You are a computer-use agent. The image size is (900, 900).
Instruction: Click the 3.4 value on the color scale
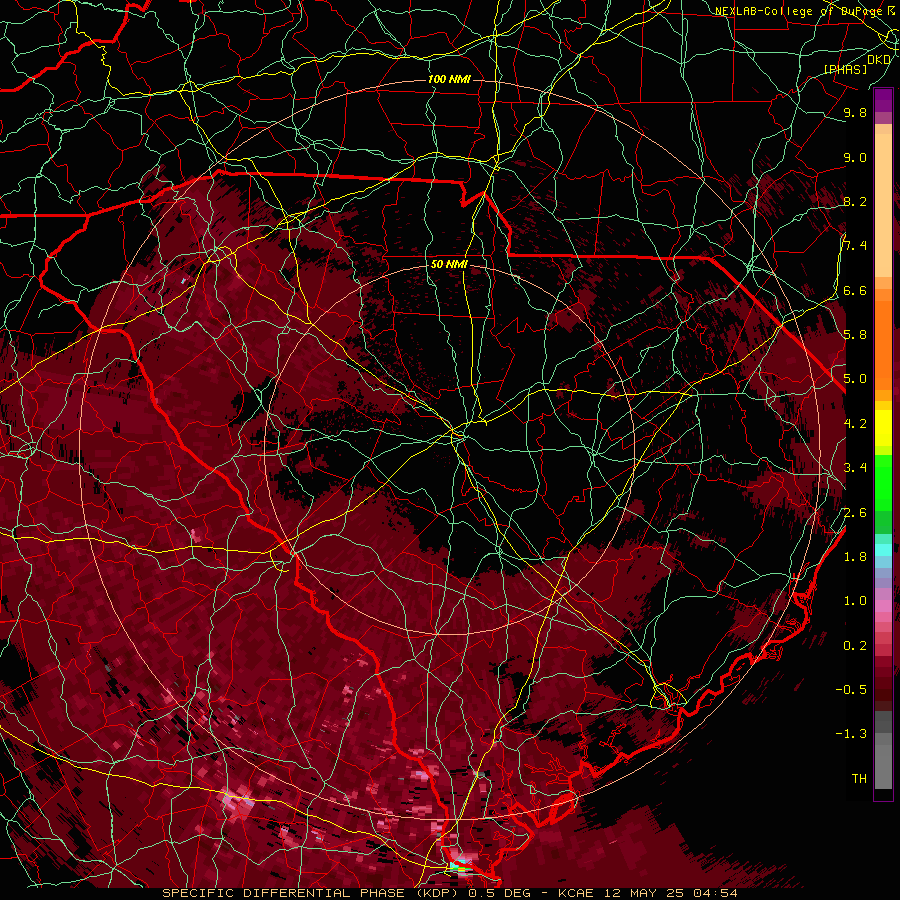(855, 468)
